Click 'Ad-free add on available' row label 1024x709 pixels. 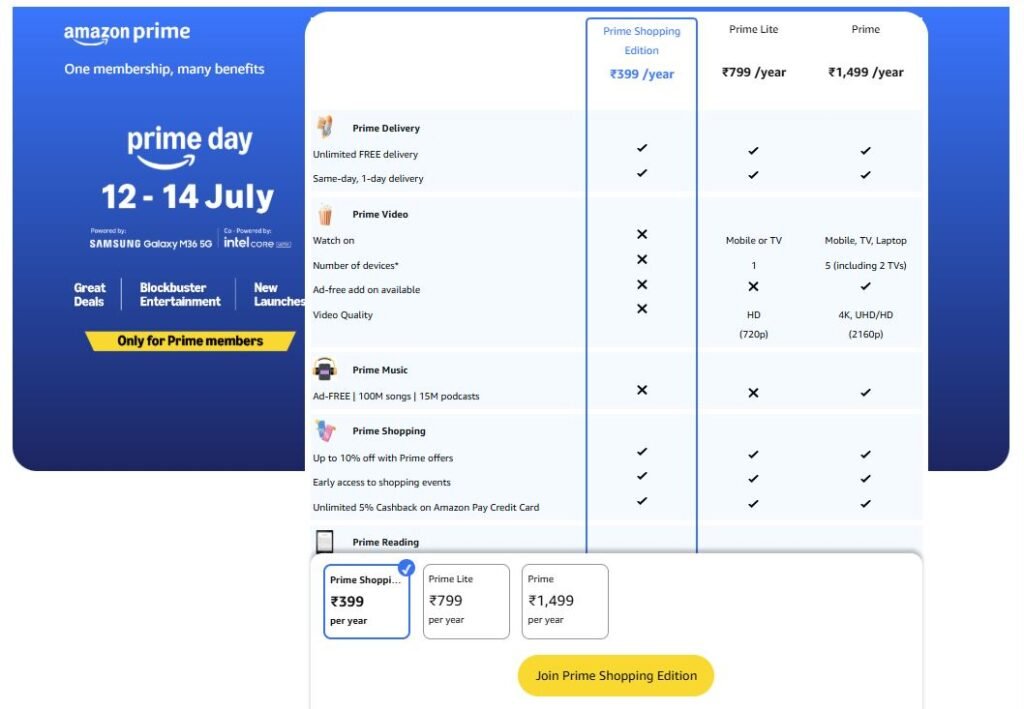click(x=366, y=290)
